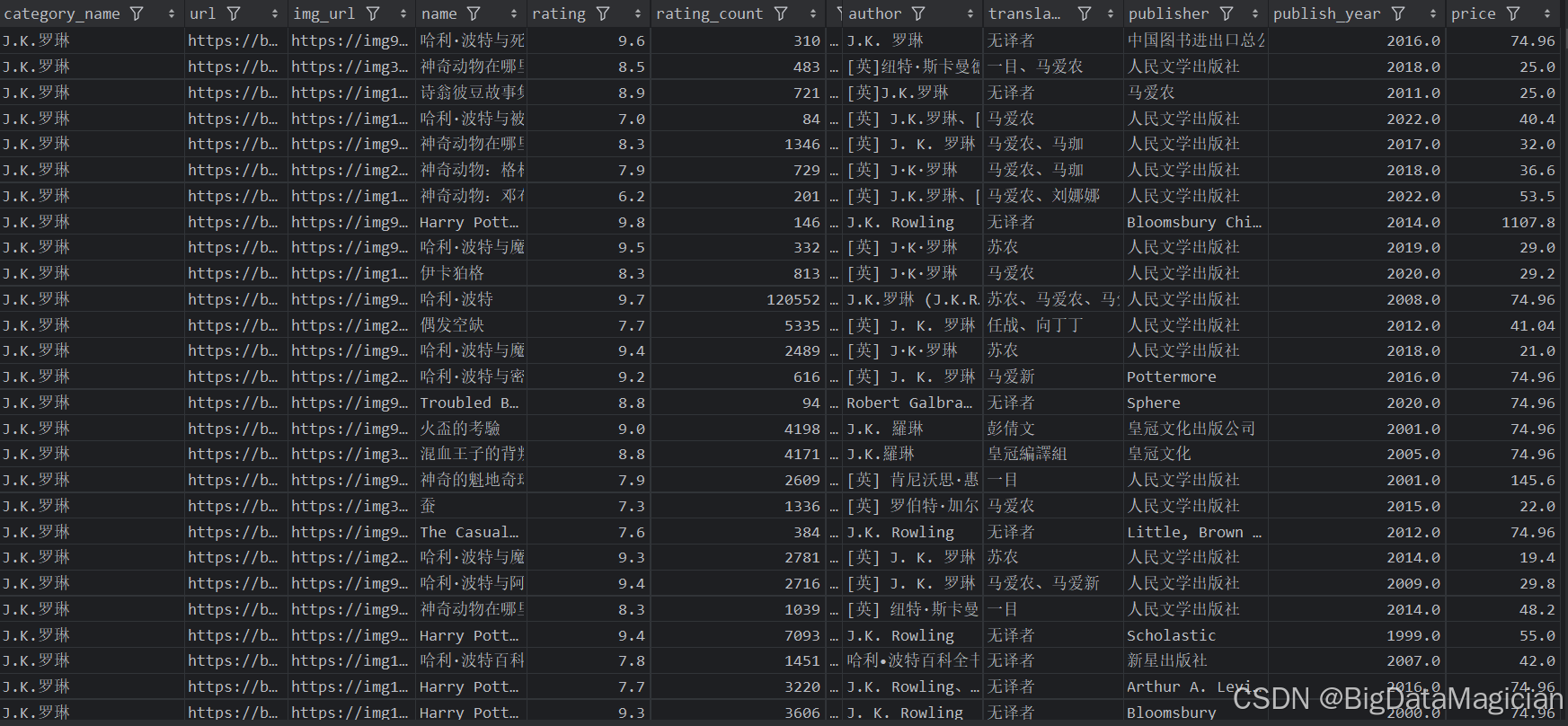Viewport: 1568px width, 726px height.
Task: Open filter icon for name column
Action: (474, 13)
